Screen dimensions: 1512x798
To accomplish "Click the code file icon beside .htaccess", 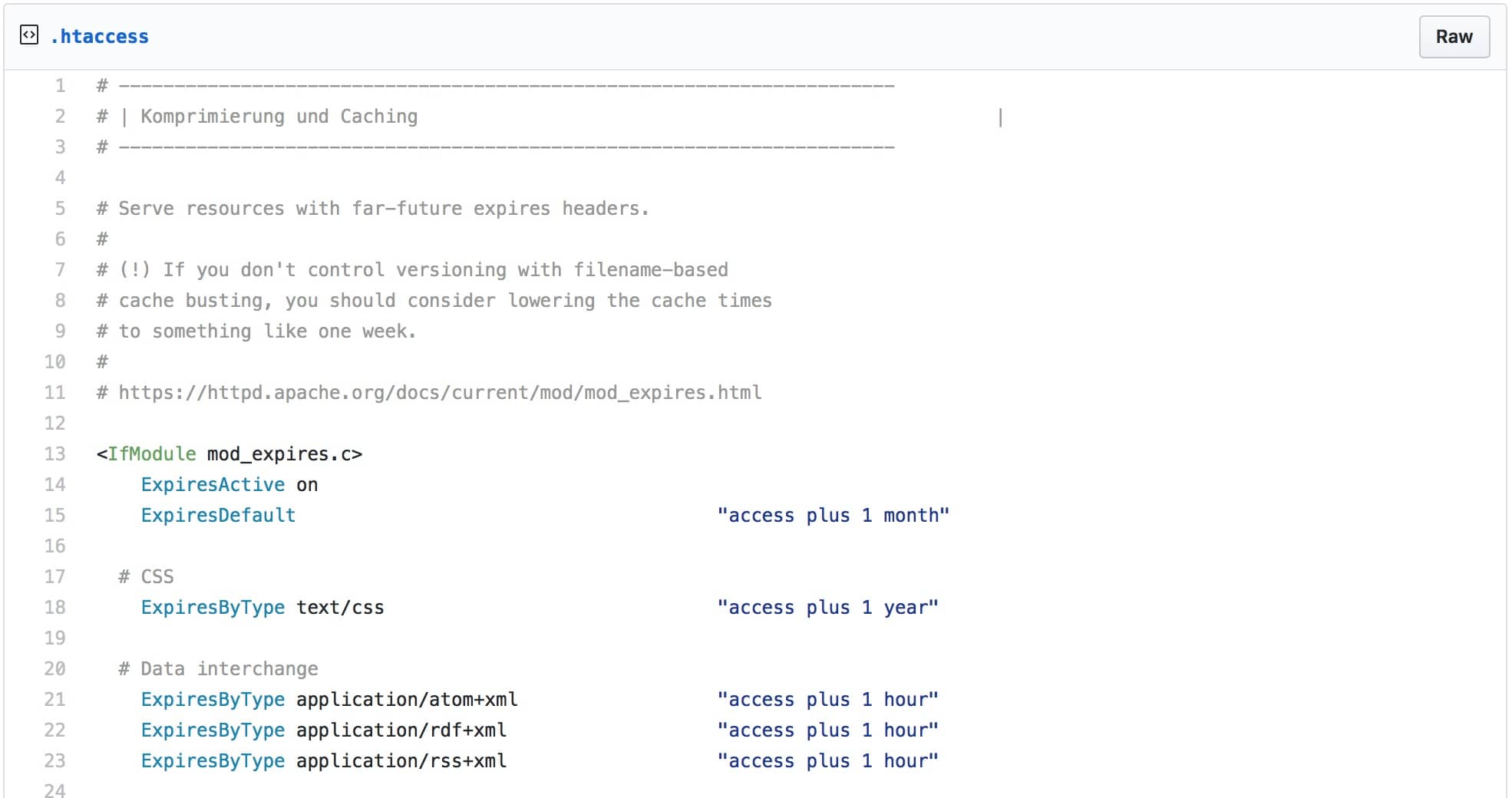I will coord(29,35).
